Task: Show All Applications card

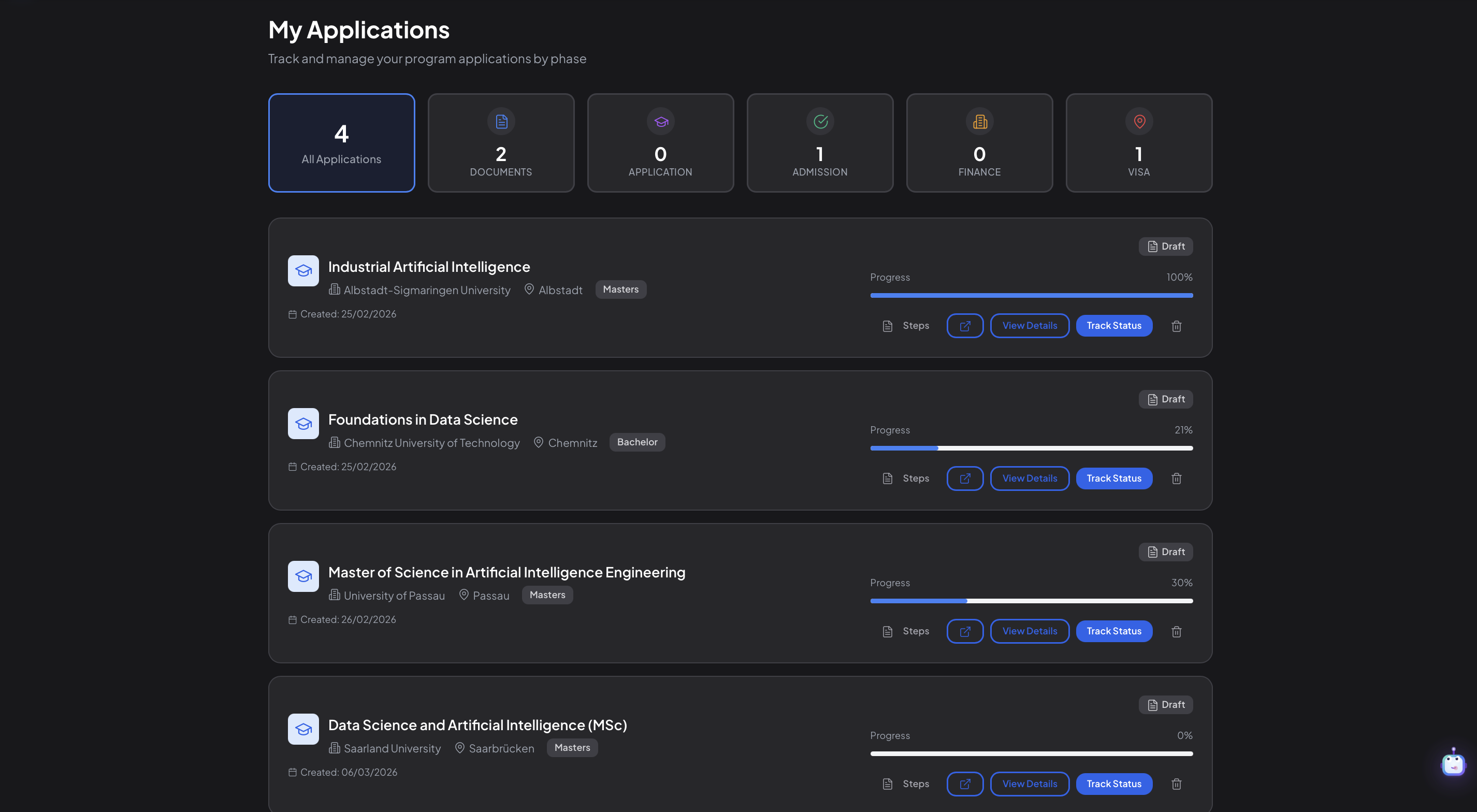Action: (341, 143)
